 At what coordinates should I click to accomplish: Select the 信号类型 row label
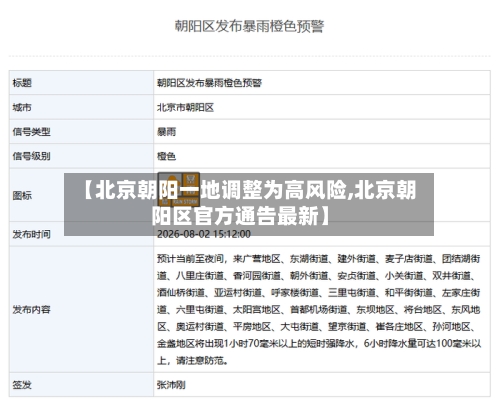[x=31, y=132]
